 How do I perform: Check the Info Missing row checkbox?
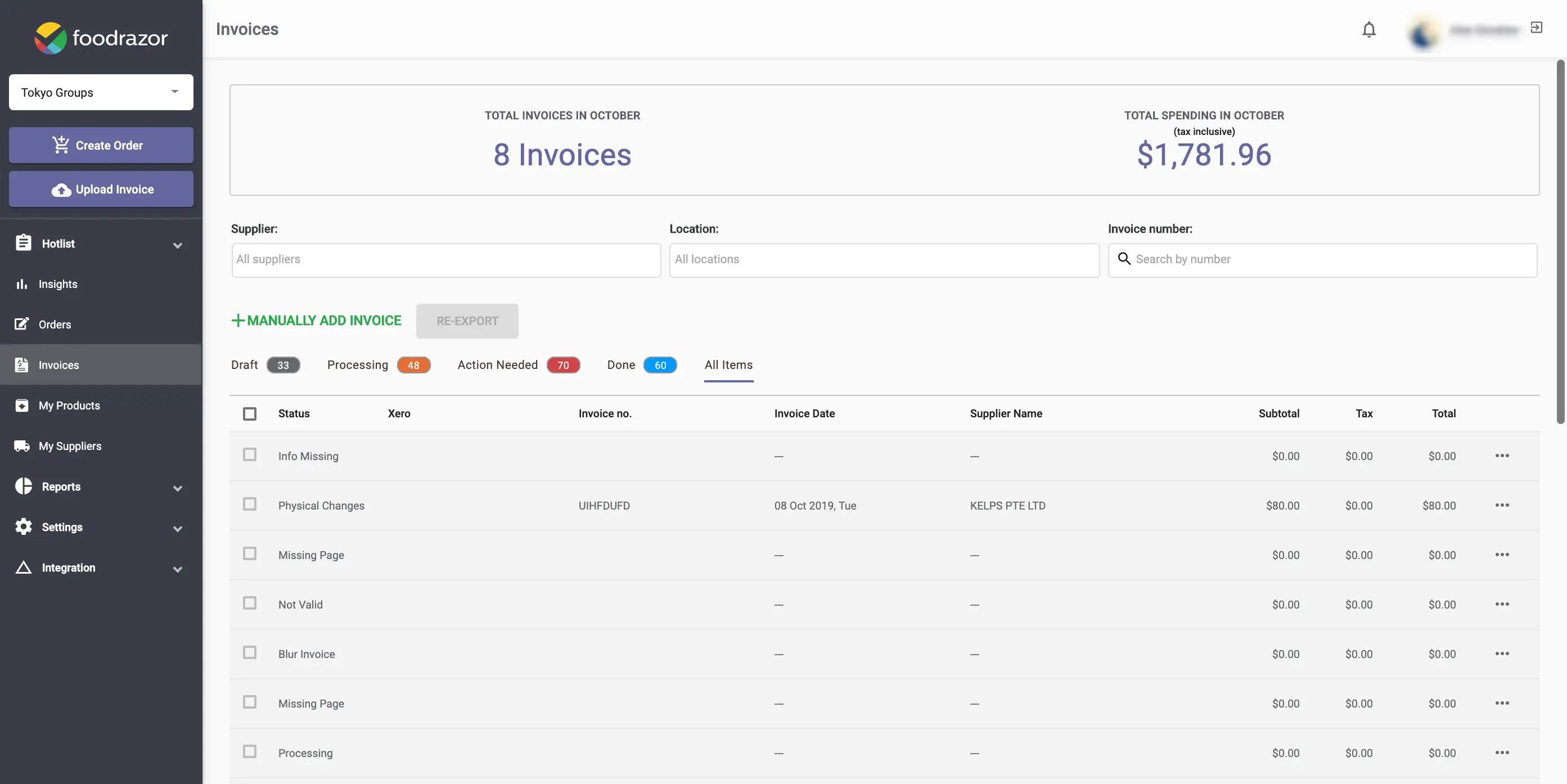click(249, 454)
